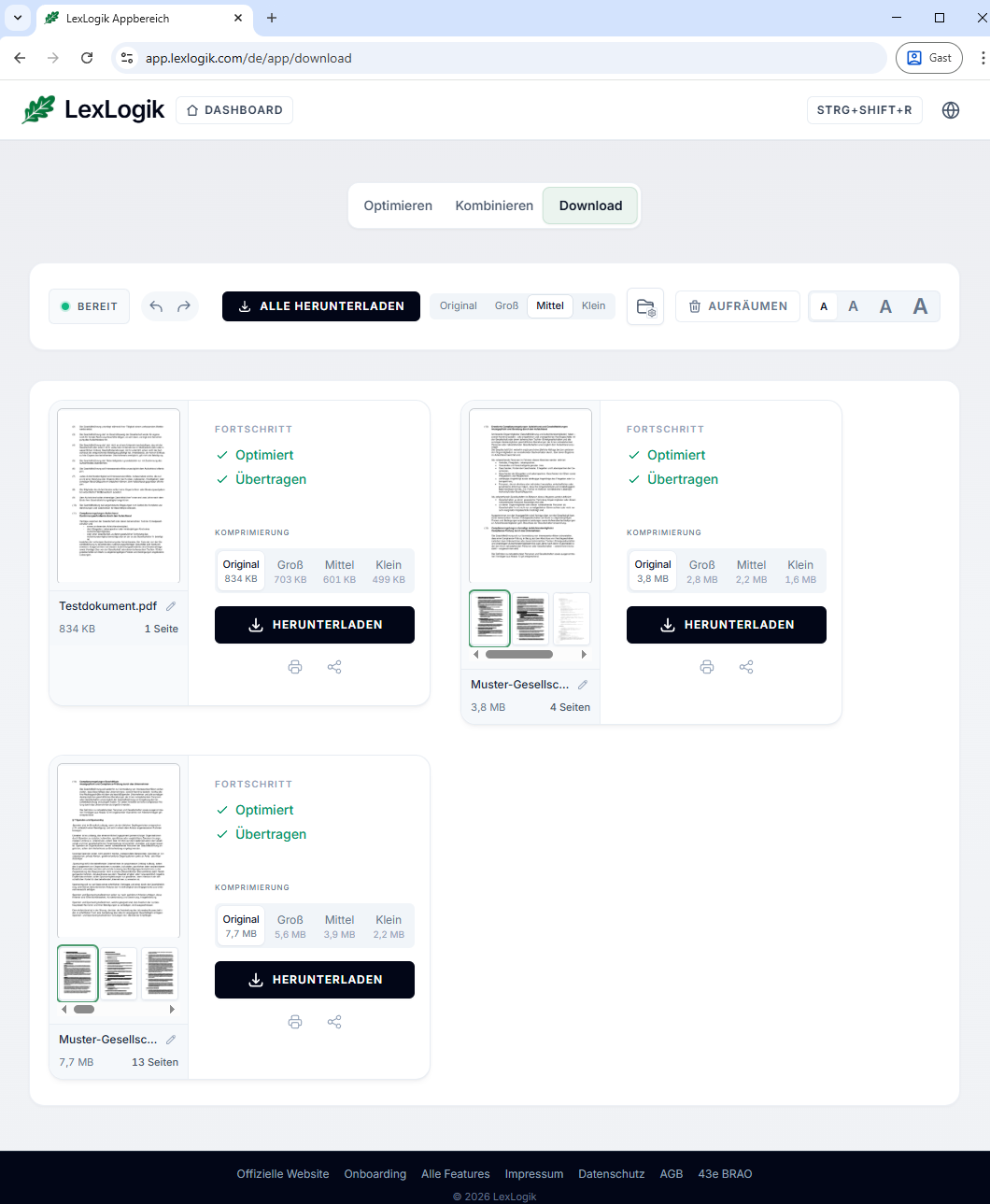The width and height of the screenshot is (990, 1204).
Task: Share the 4 Seiten Muster document
Action: (746, 667)
